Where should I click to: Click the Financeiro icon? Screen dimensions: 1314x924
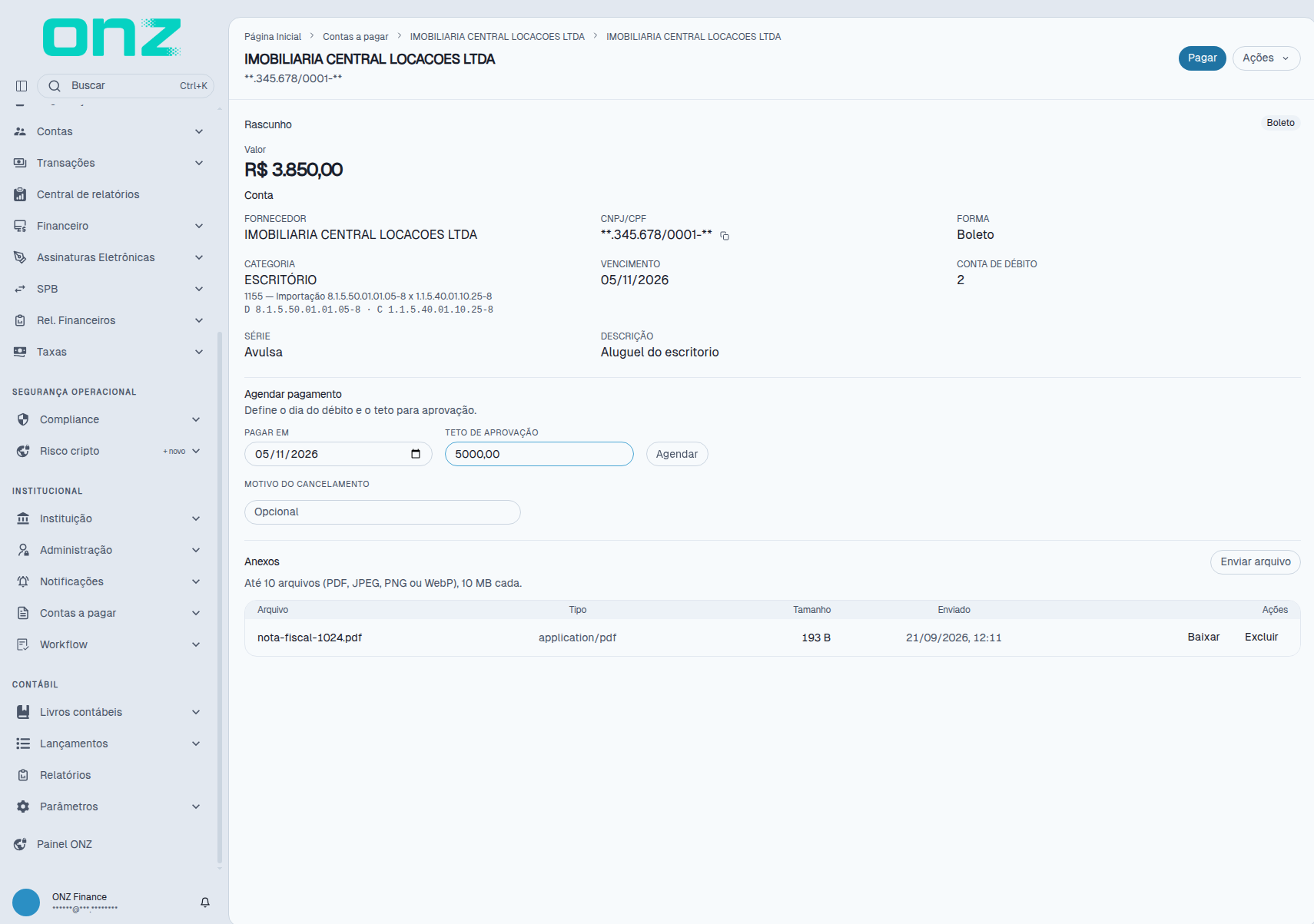pyautogui.click(x=20, y=226)
